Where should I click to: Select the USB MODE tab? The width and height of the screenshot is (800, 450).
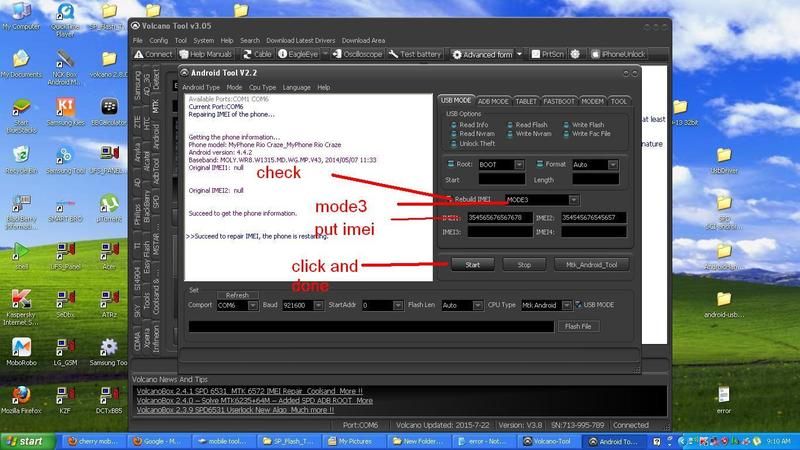pos(456,101)
